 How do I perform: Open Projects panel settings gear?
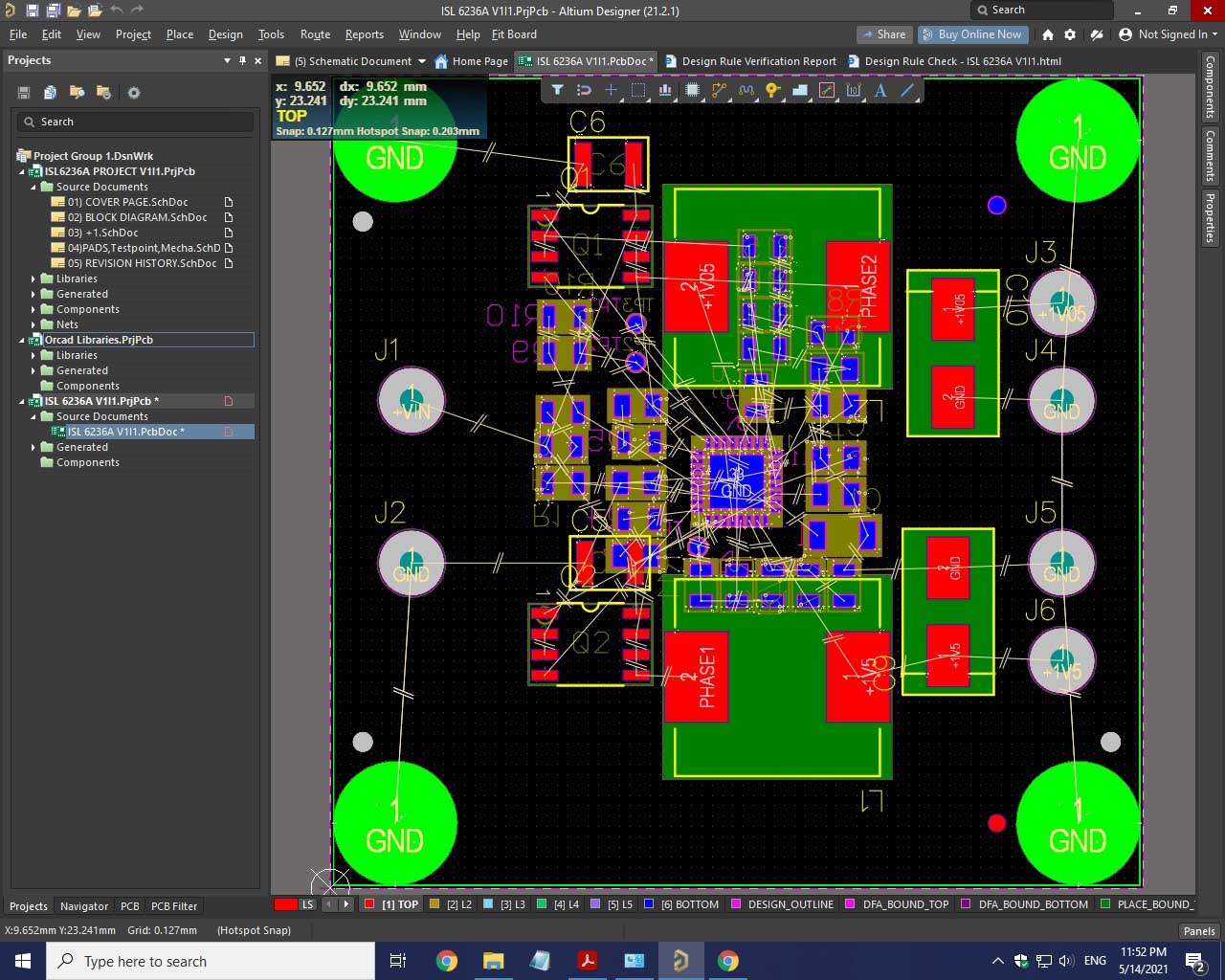(134, 93)
